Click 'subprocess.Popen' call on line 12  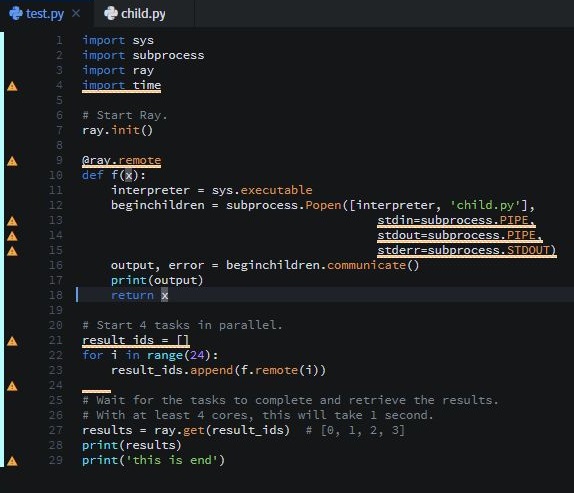pos(284,205)
